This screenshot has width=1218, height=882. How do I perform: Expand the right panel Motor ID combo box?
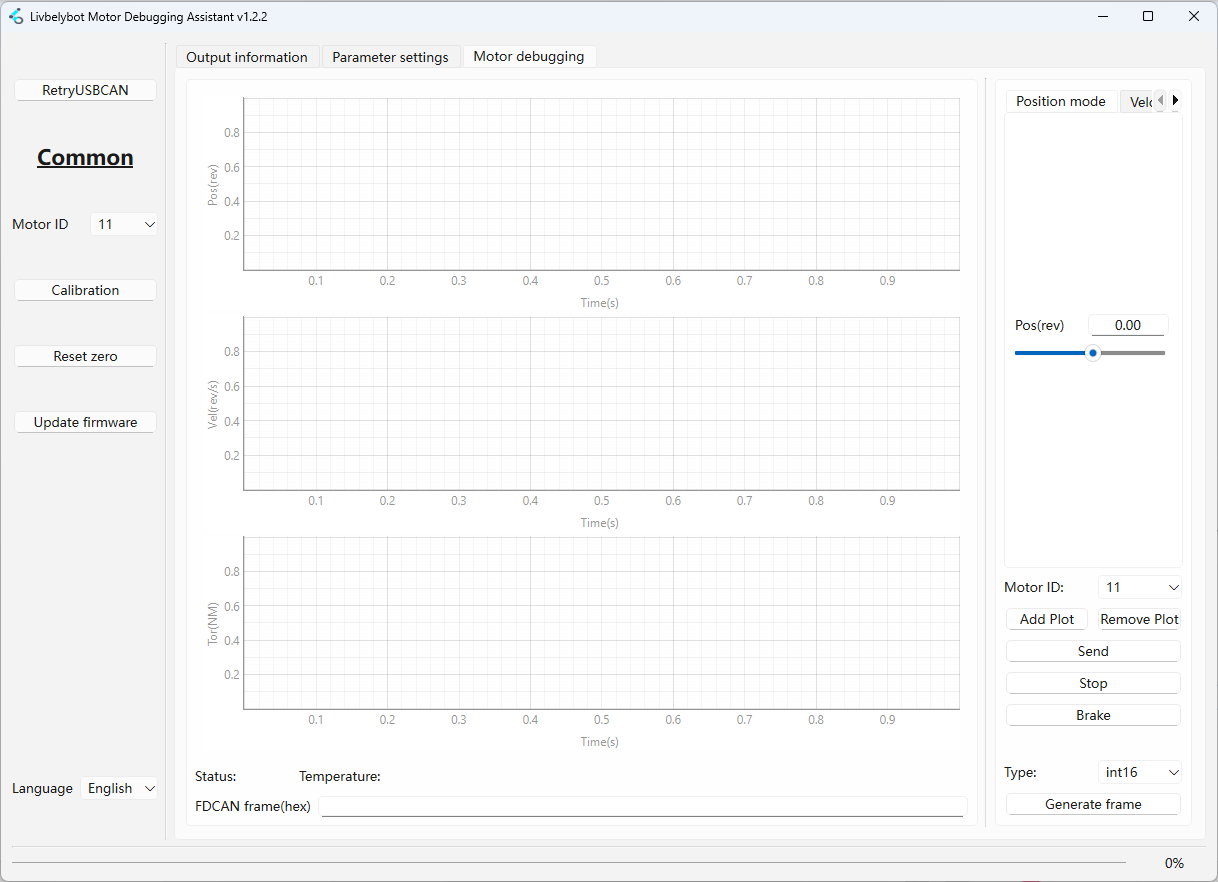(x=1140, y=588)
